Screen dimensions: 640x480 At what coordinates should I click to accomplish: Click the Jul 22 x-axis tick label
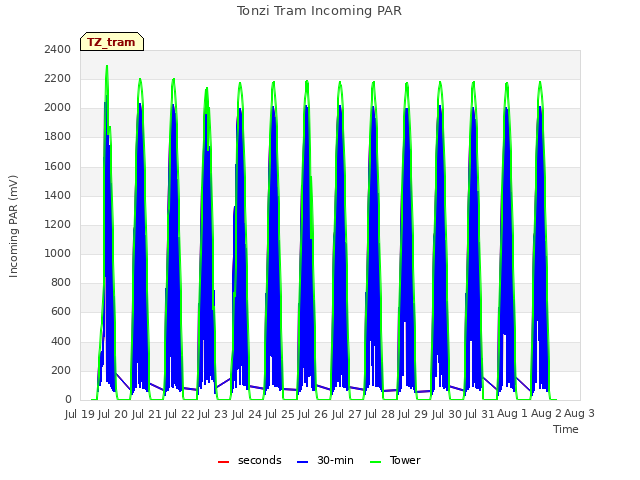[180, 414]
